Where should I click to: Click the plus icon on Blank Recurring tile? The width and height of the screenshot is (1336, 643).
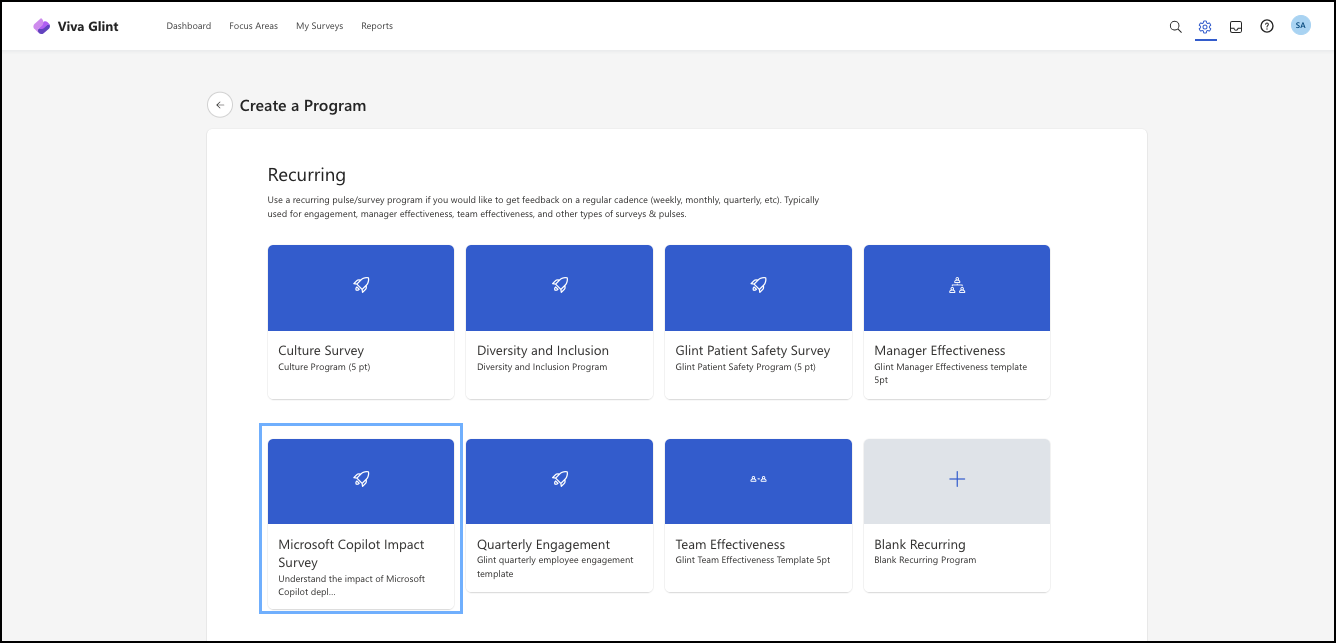[x=956, y=480]
